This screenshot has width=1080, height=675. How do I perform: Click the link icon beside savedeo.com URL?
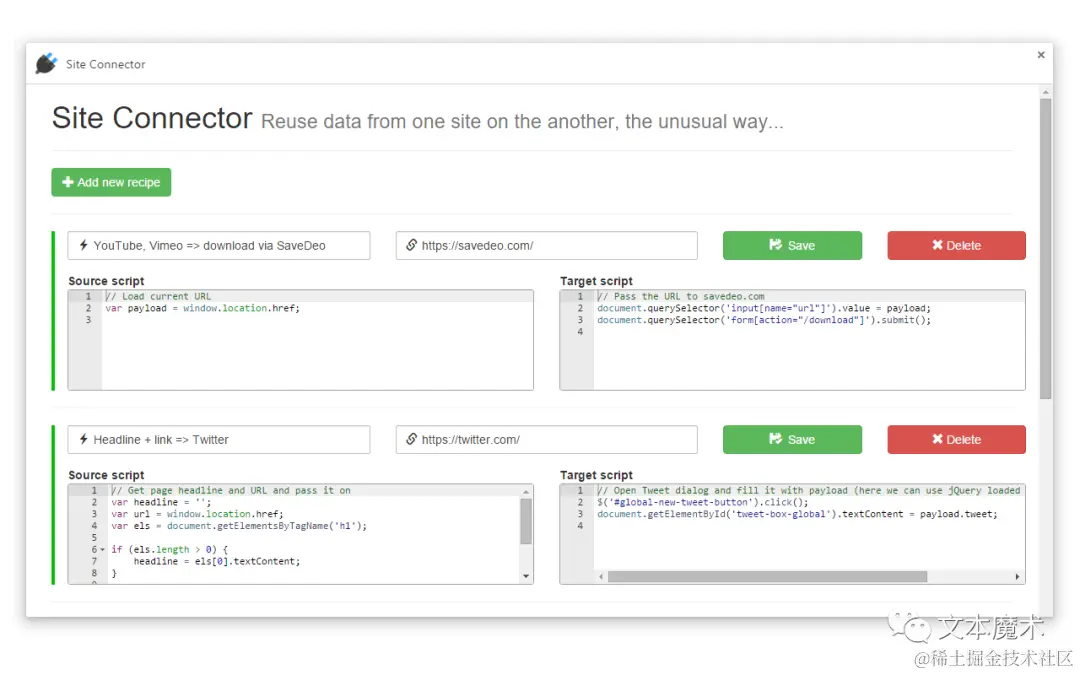point(411,245)
